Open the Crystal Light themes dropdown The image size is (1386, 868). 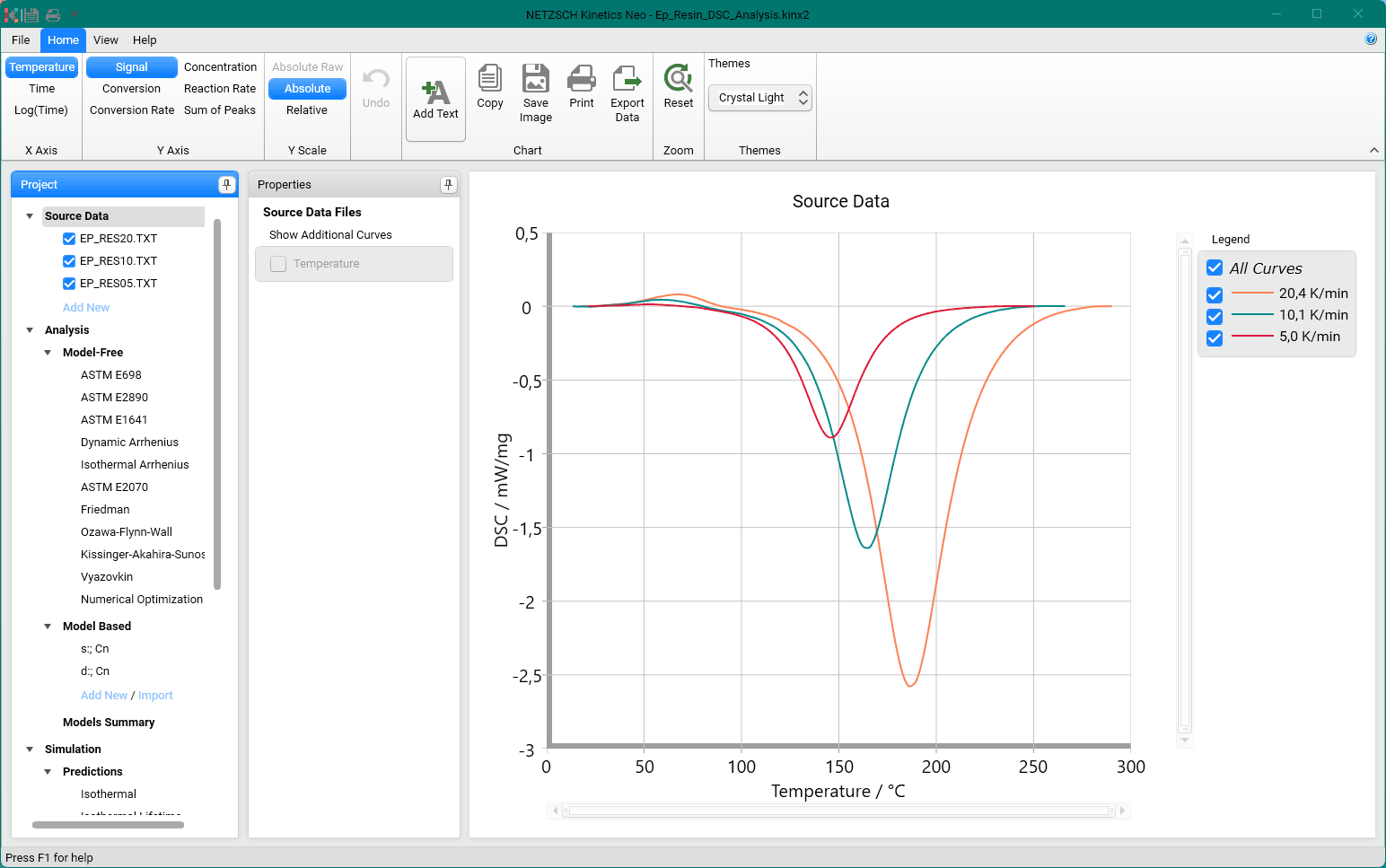point(759,98)
